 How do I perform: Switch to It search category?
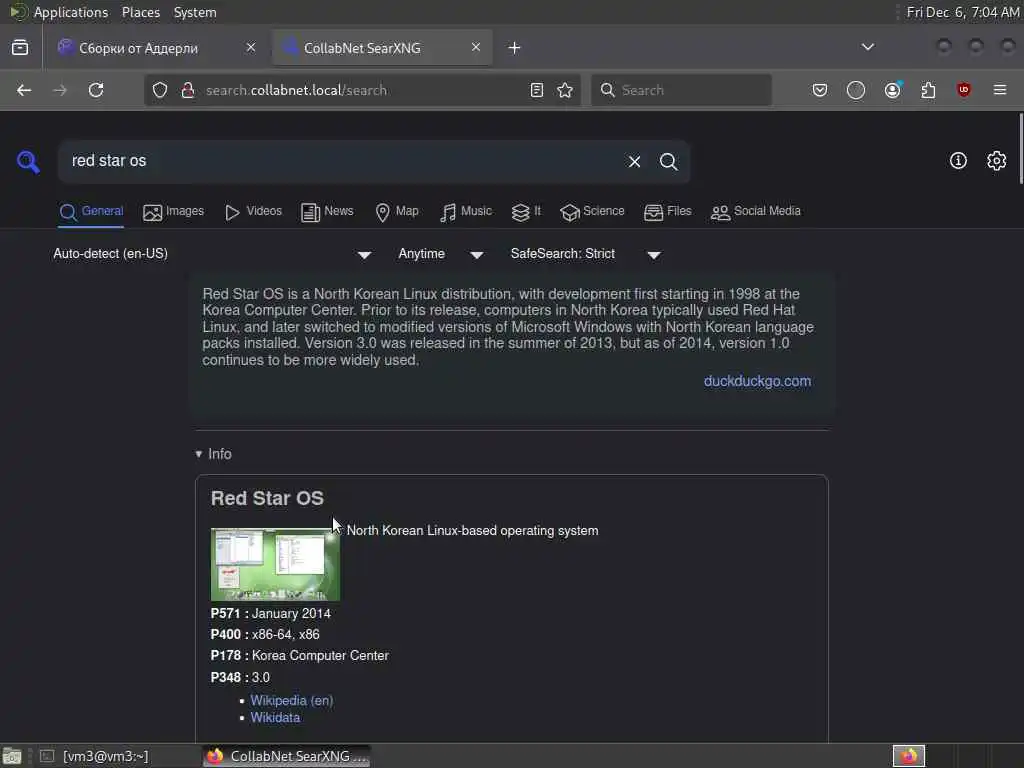coord(526,212)
